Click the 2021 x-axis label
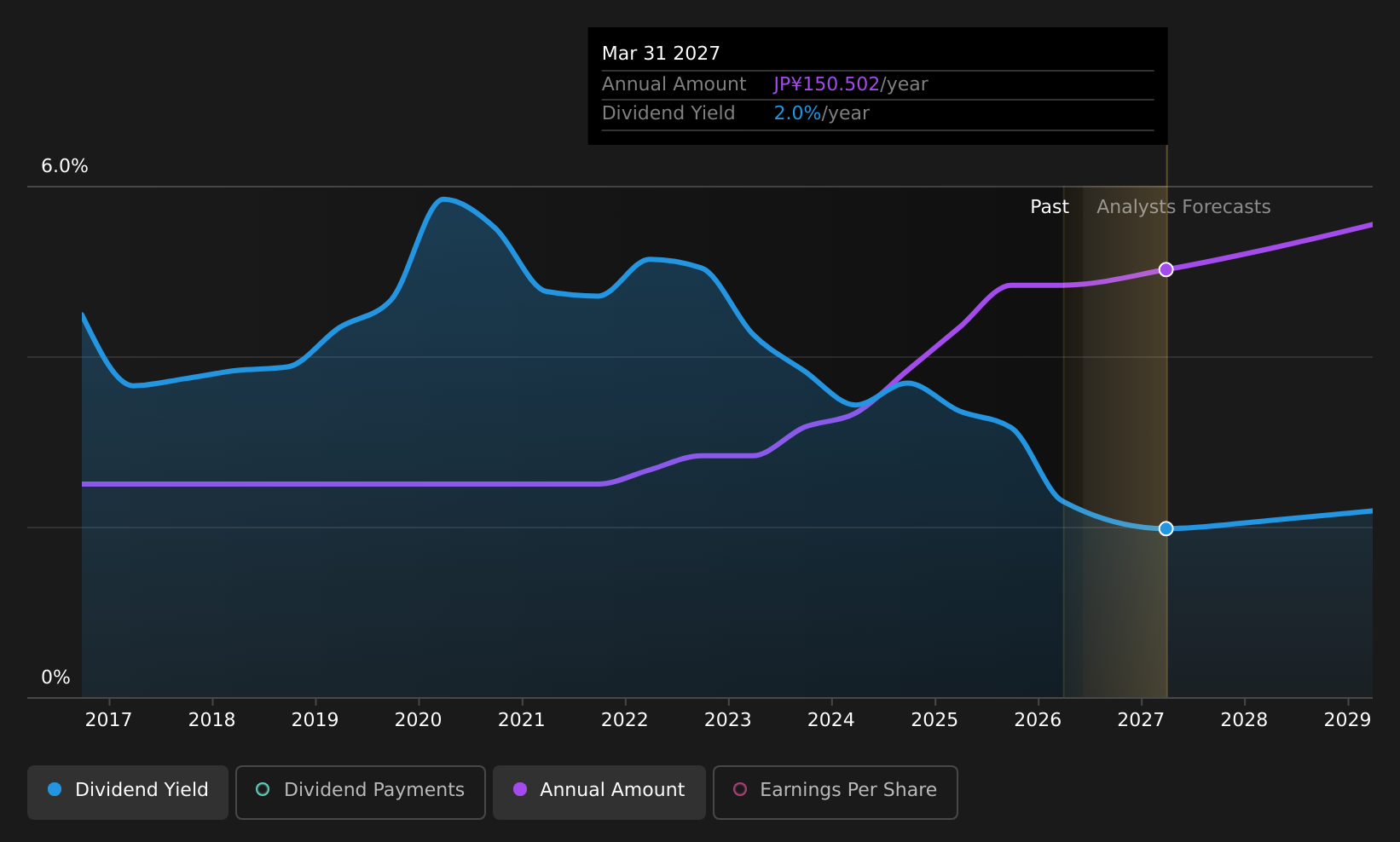Image resolution: width=1400 pixels, height=842 pixels. pos(521,720)
